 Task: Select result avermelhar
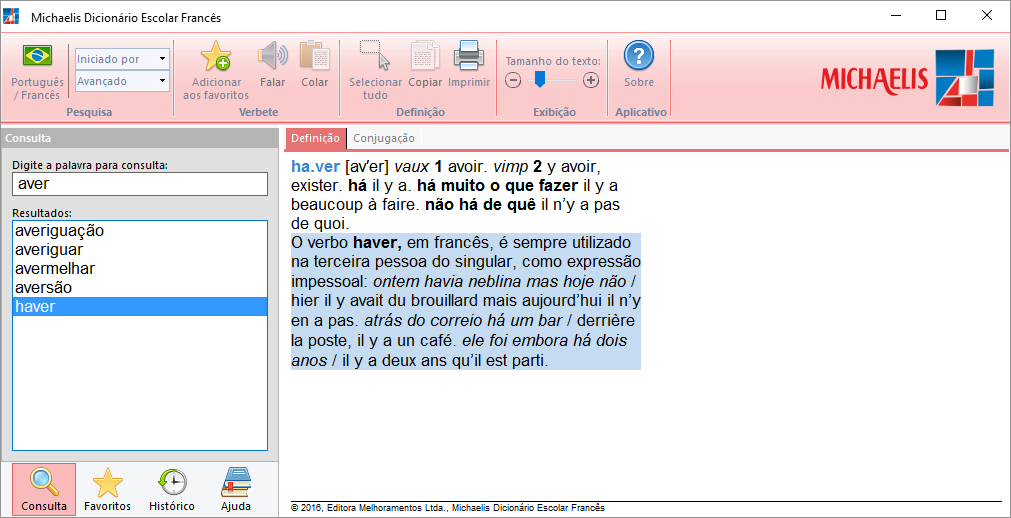(140, 268)
